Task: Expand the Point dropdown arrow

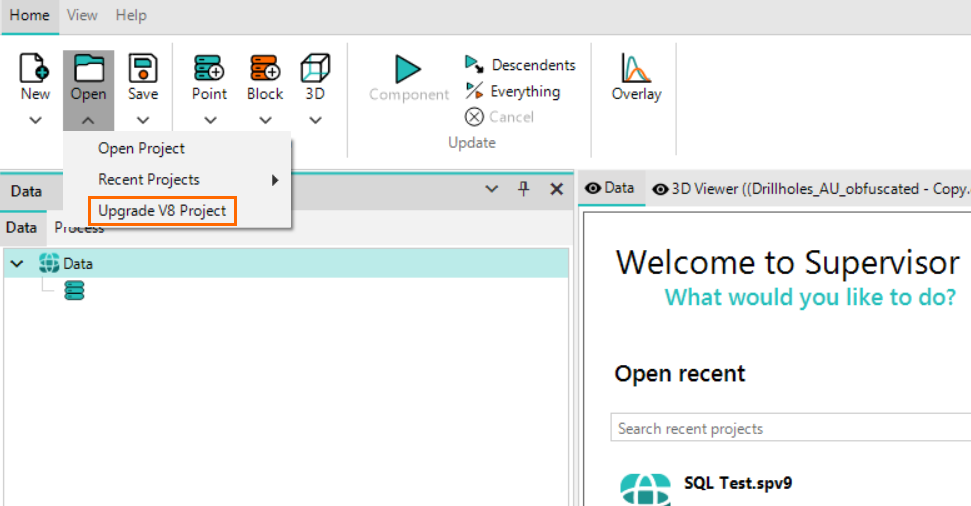Action: tap(210, 120)
